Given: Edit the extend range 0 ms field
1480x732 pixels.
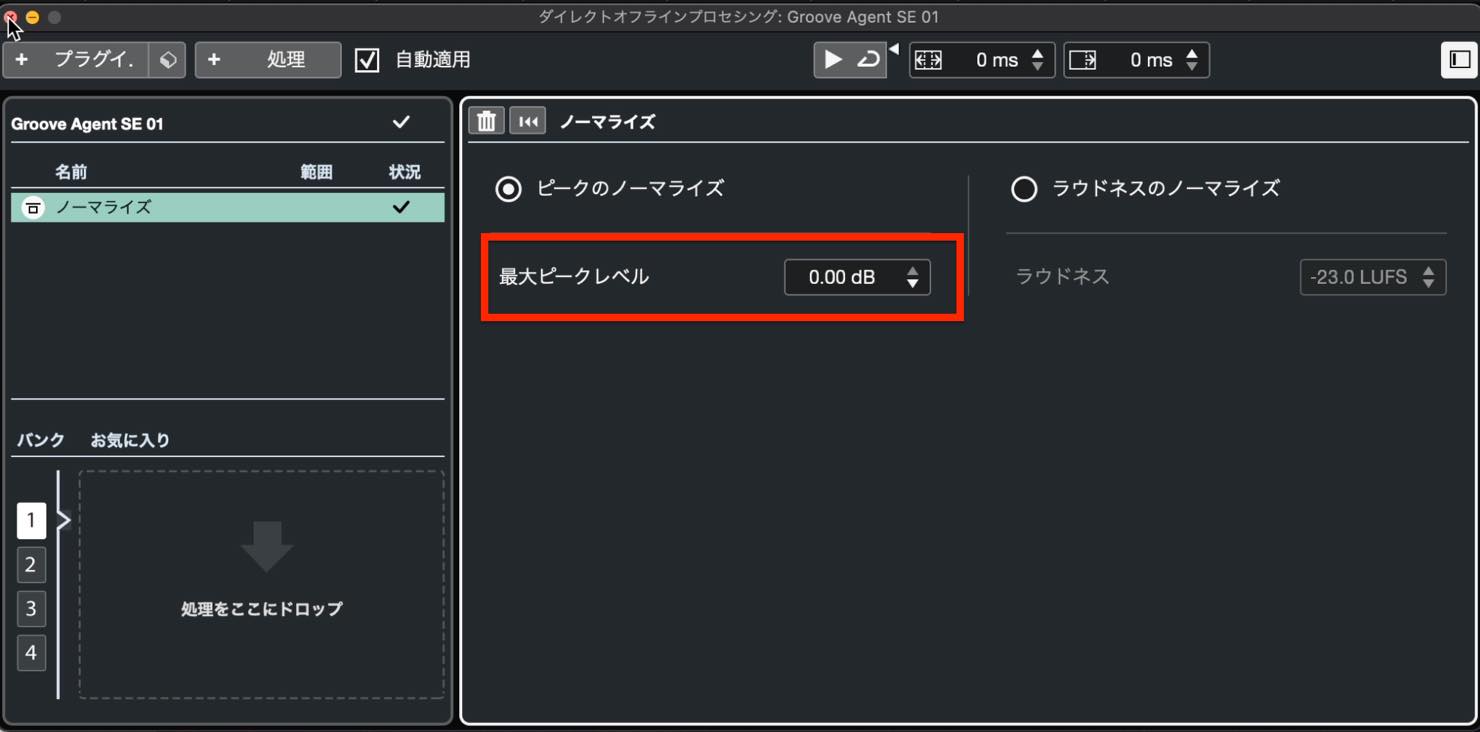Looking at the screenshot, I should (x=996, y=60).
